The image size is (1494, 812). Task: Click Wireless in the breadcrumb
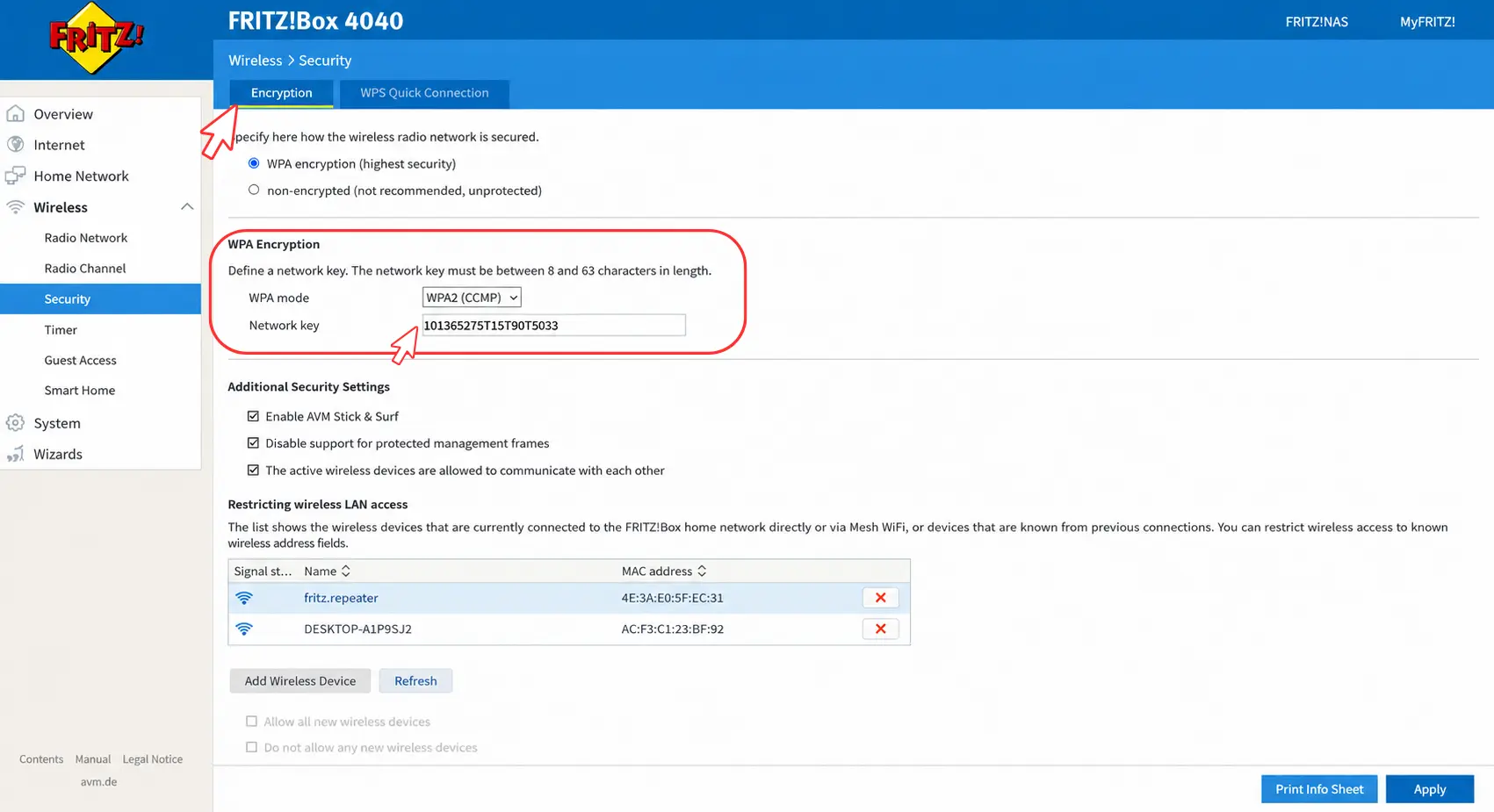coord(256,61)
